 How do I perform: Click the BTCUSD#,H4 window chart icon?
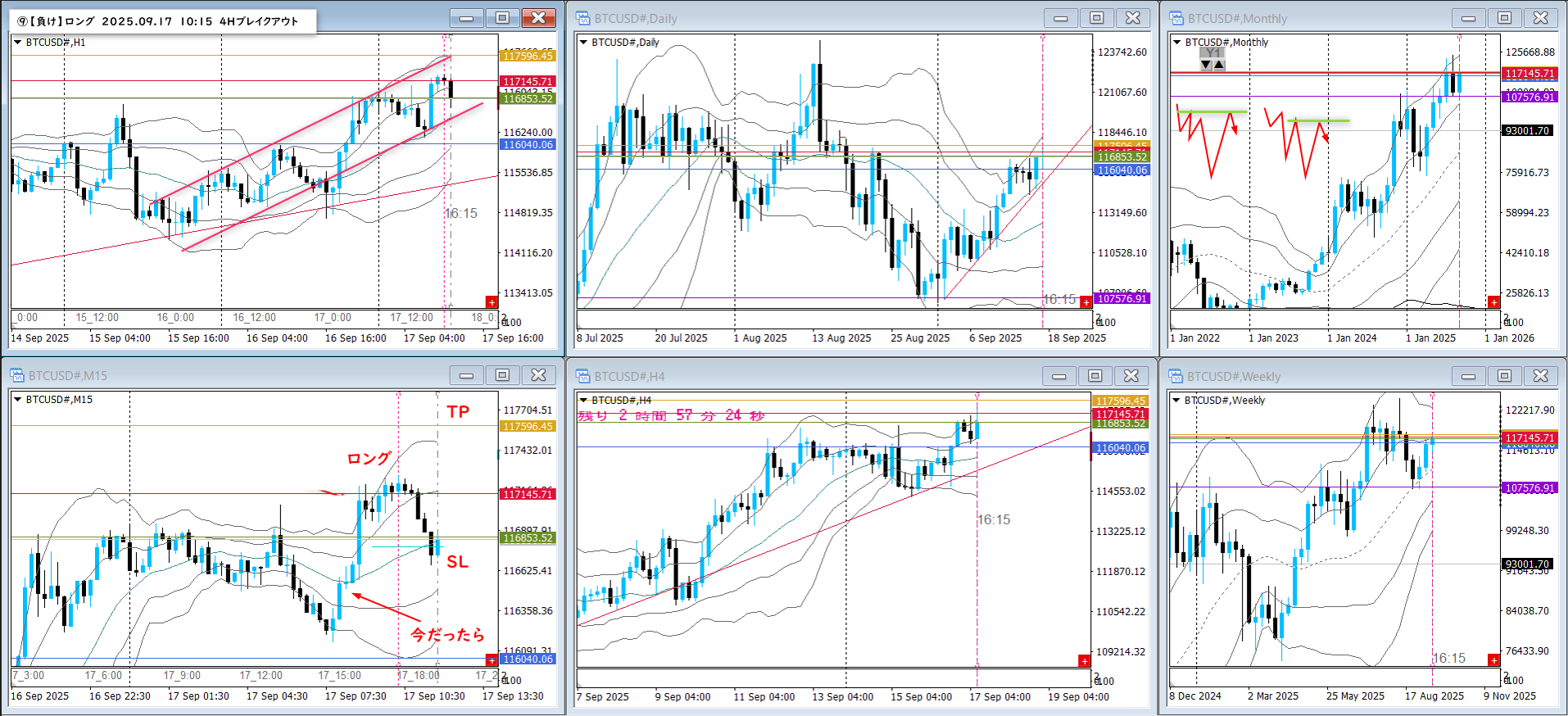[x=582, y=376]
